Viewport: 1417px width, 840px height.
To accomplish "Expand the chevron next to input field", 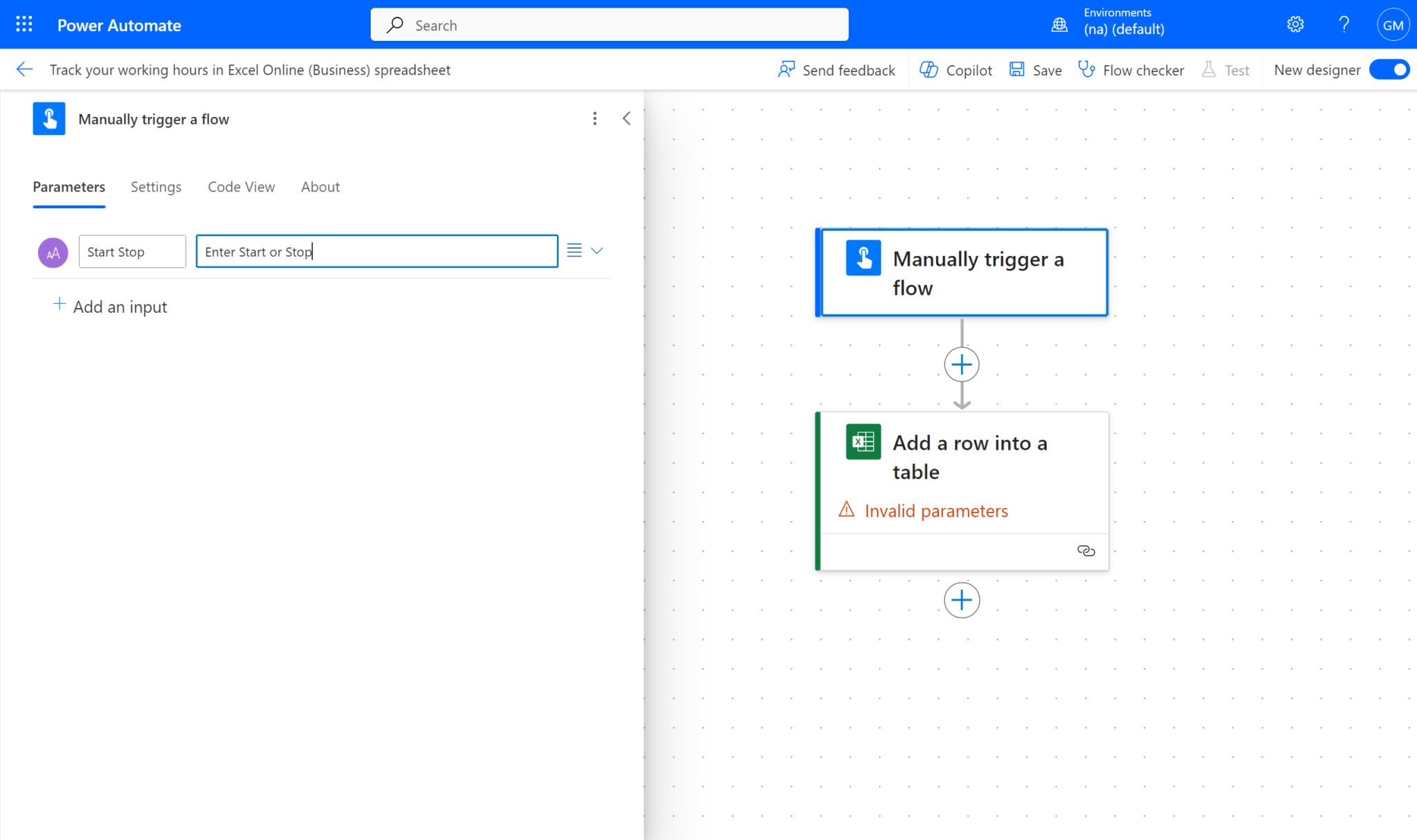I will click(x=597, y=250).
